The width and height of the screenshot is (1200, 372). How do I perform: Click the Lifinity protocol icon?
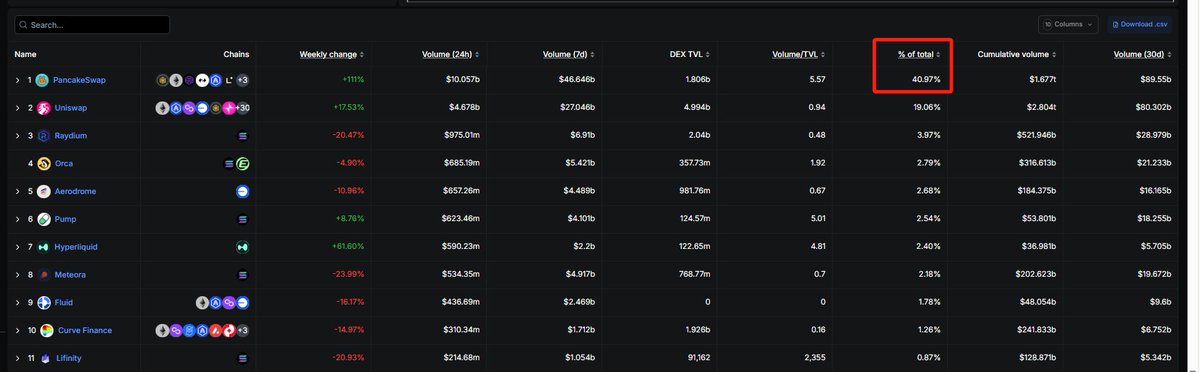coord(45,358)
